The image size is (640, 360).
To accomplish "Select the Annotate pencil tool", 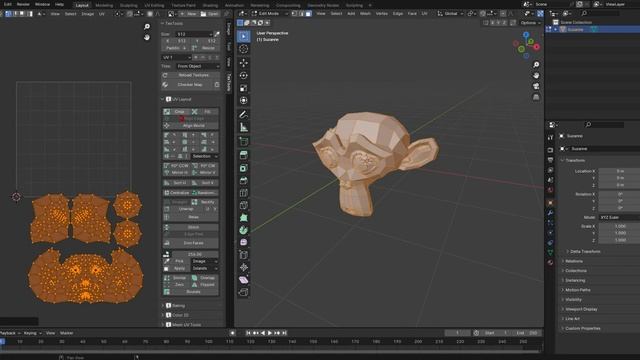I will pos(244,115).
